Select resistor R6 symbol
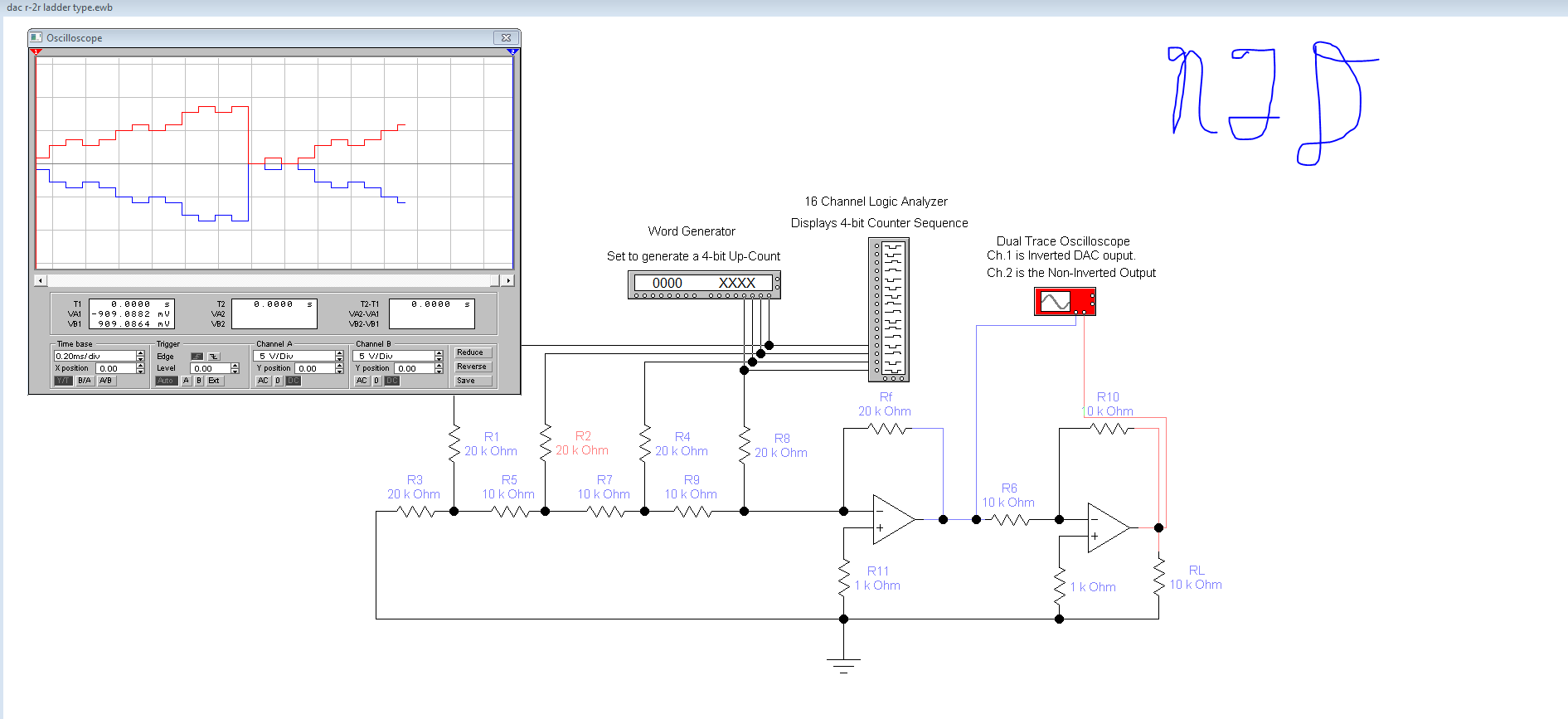This screenshot has width=1568, height=719. click(1010, 520)
